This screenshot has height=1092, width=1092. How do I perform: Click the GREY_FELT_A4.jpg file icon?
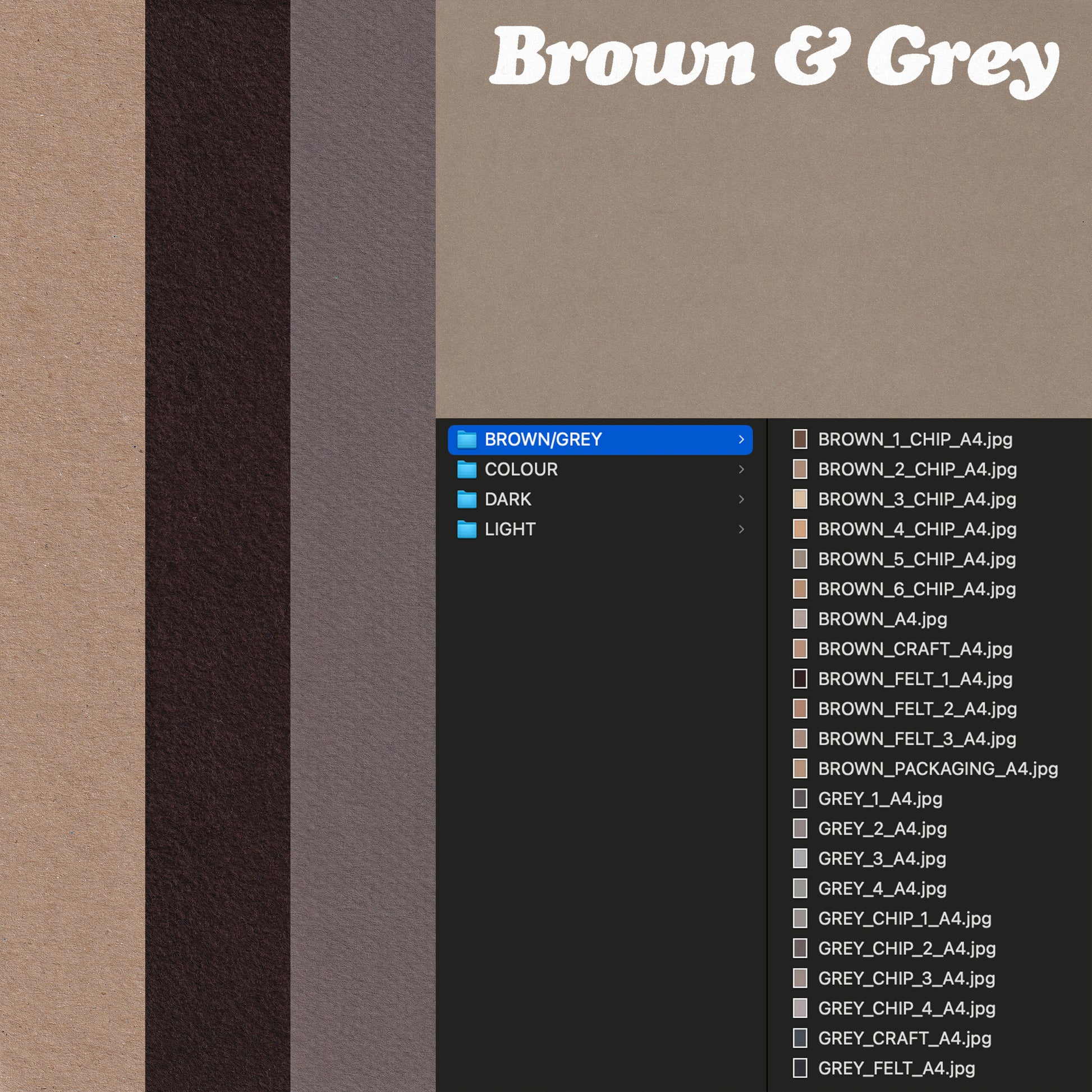click(800, 1068)
